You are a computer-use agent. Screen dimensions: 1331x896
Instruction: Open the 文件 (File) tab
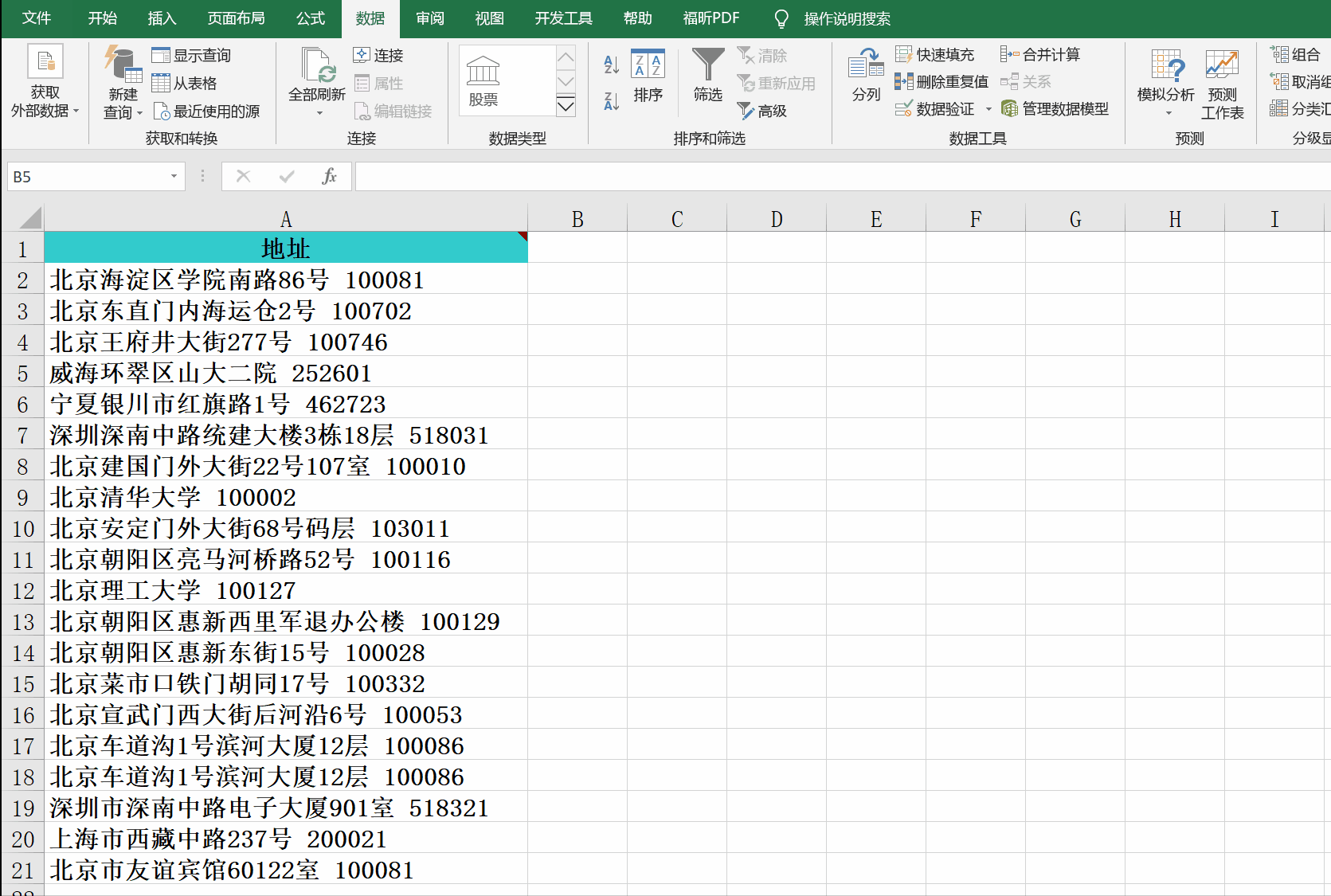pyautogui.click(x=36, y=18)
